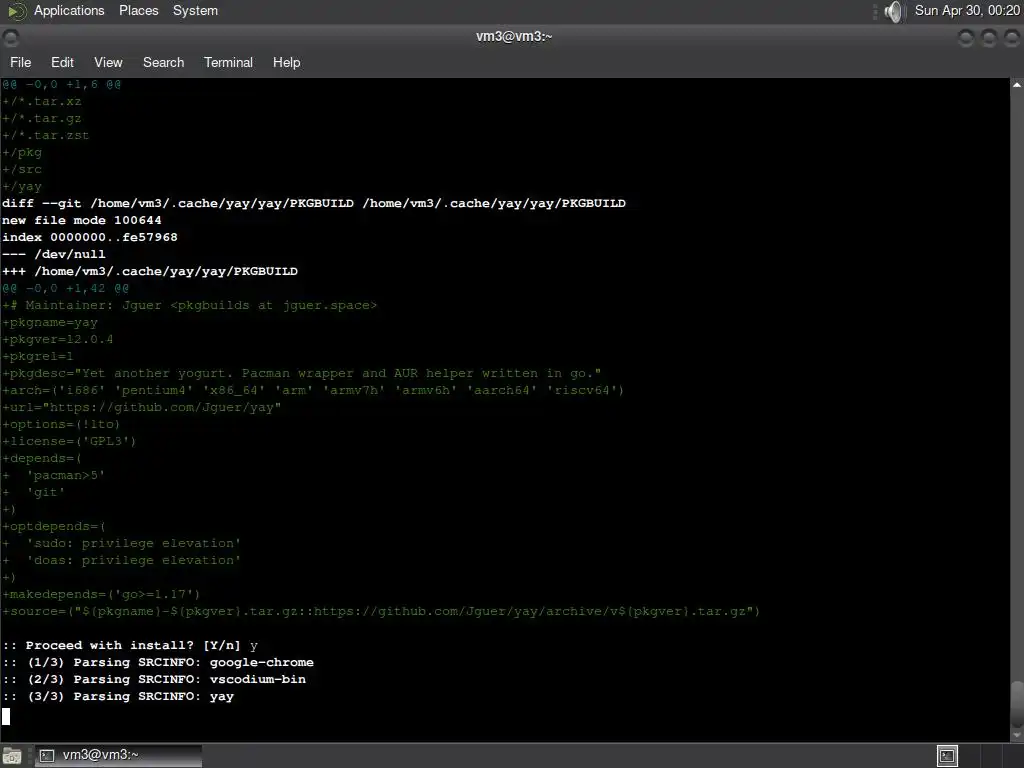Click the 'Proceed with install? [Y/n]' prompt line

click(x=130, y=645)
